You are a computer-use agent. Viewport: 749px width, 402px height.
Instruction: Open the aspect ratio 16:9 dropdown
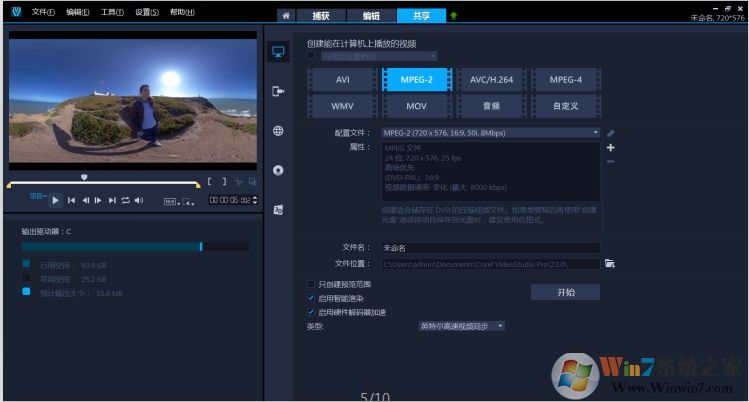[x=172, y=202]
